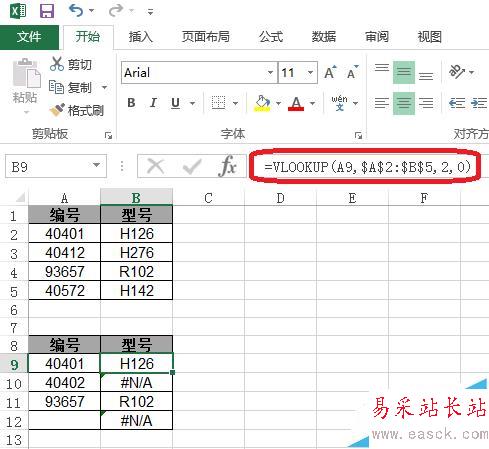Open the 数据 tab
The height and width of the screenshot is (449, 489).
click(x=324, y=37)
